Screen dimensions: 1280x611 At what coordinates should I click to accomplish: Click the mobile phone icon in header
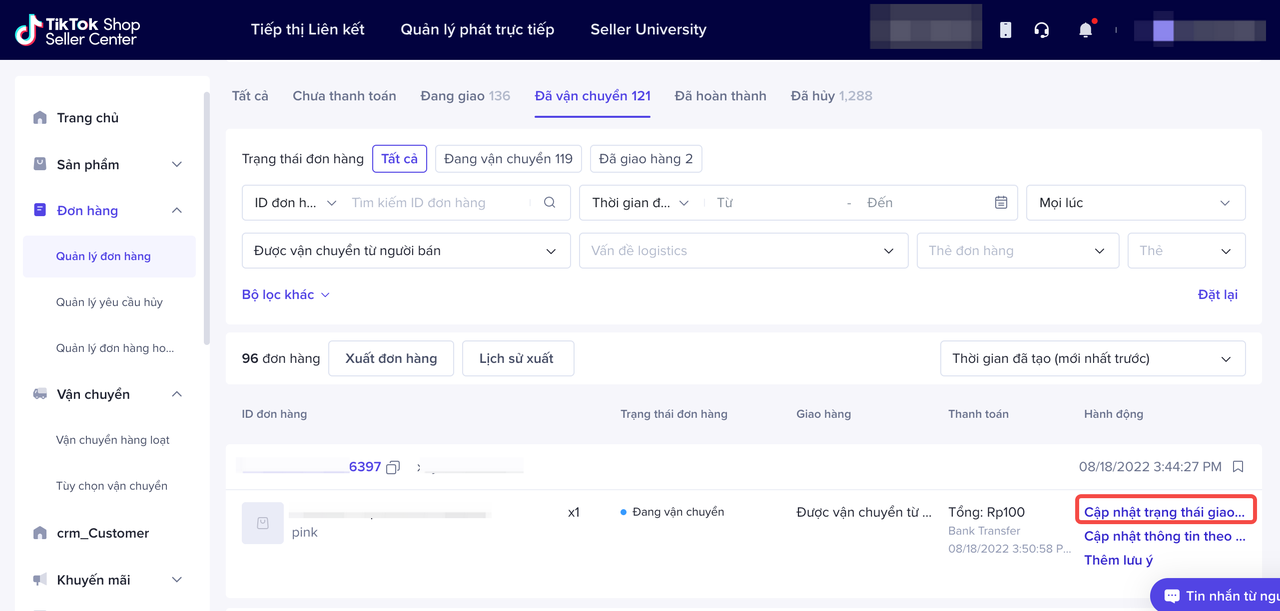[1005, 30]
